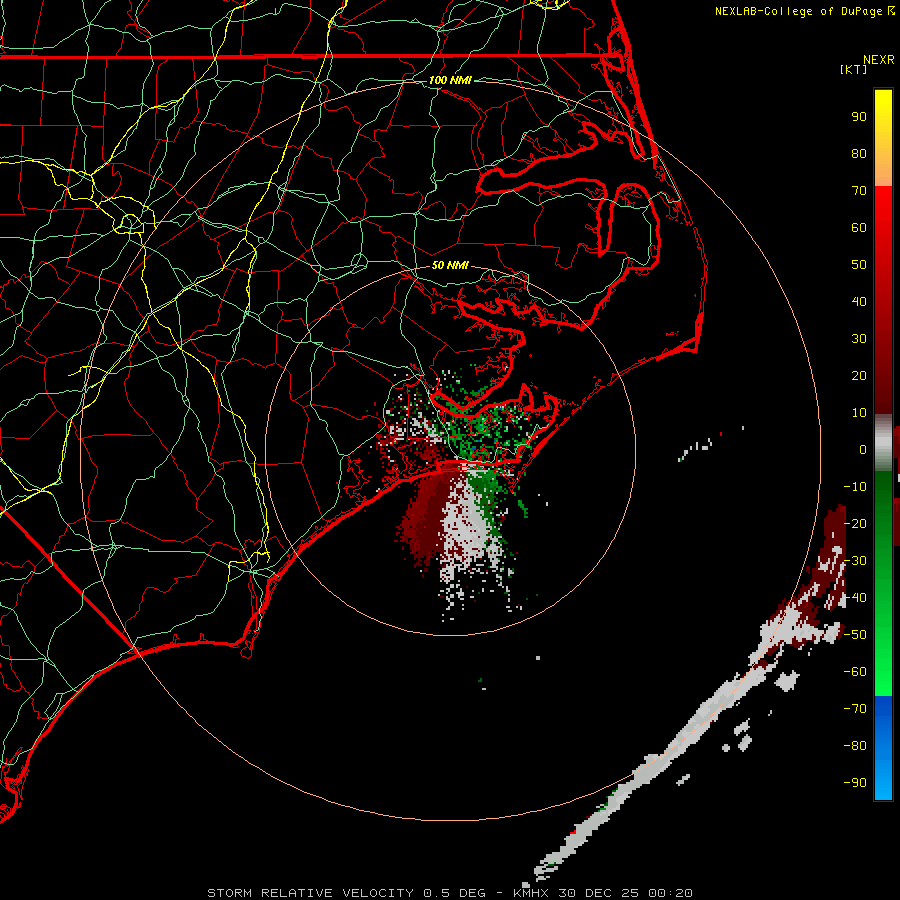This screenshot has height=900, width=900.
Task: Click the KMHX station identifier in caption
Action: pos(532,893)
